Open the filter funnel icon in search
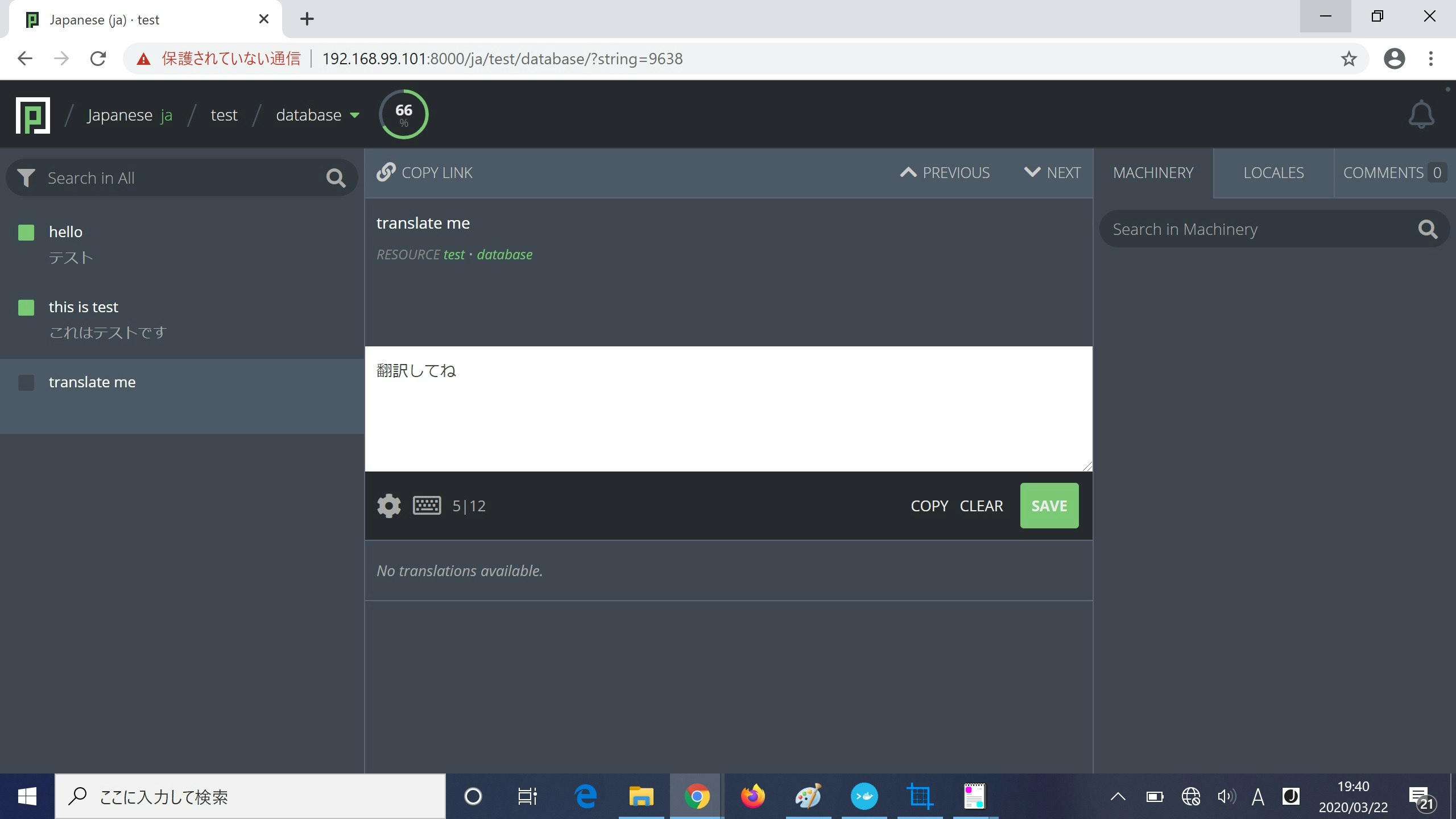1456x819 pixels. pyautogui.click(x=26, y=178)
